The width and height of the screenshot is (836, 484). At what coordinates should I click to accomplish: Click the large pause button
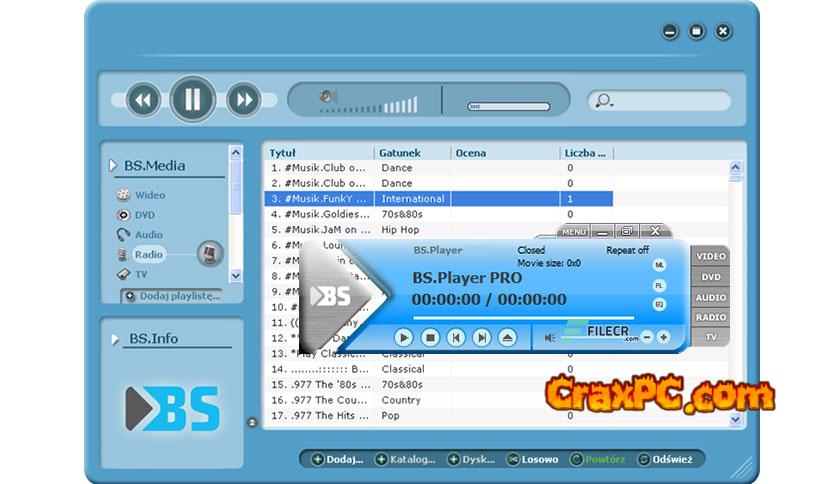click(192, 99)
